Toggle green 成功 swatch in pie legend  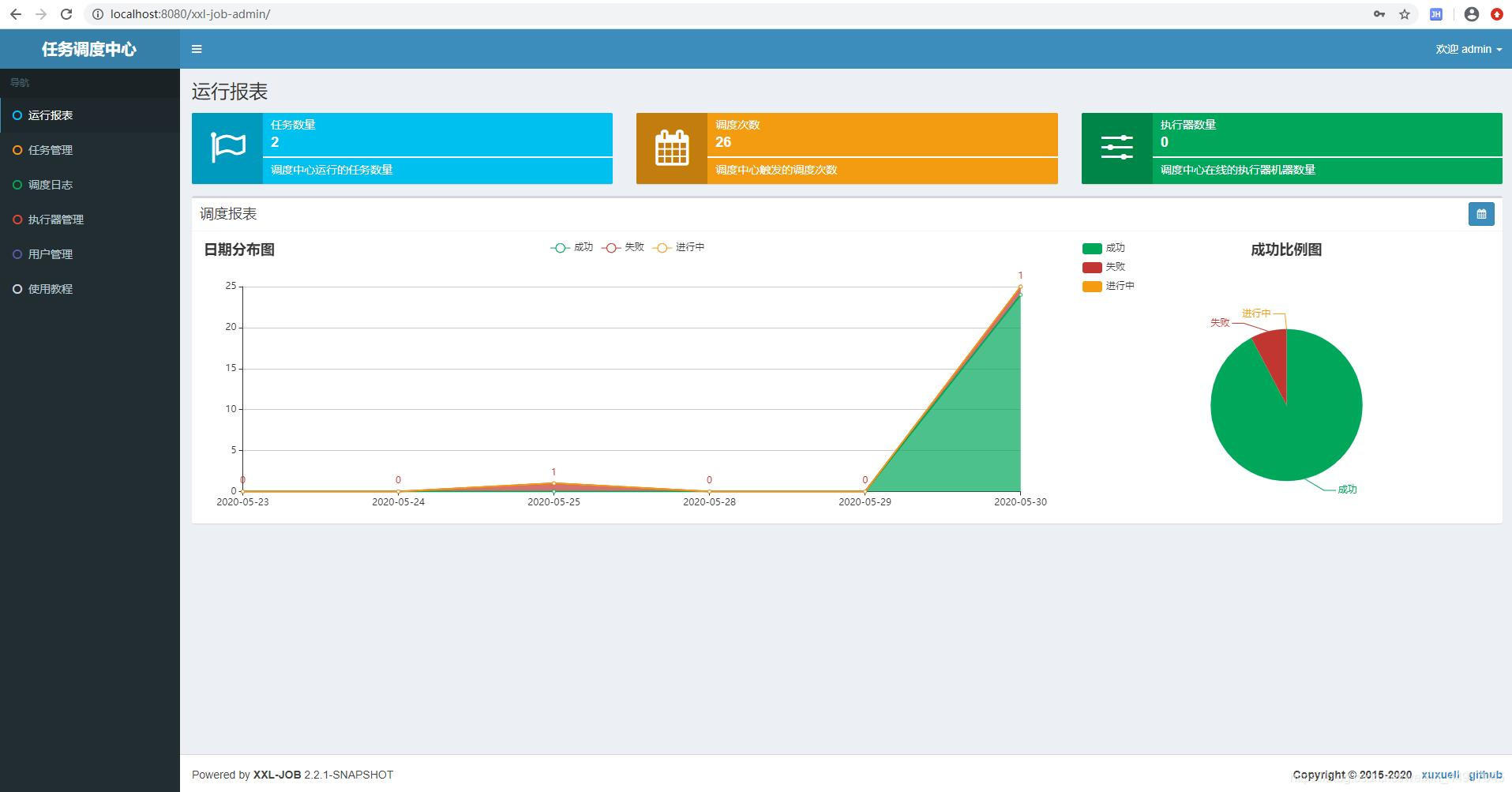point(1092,248)
